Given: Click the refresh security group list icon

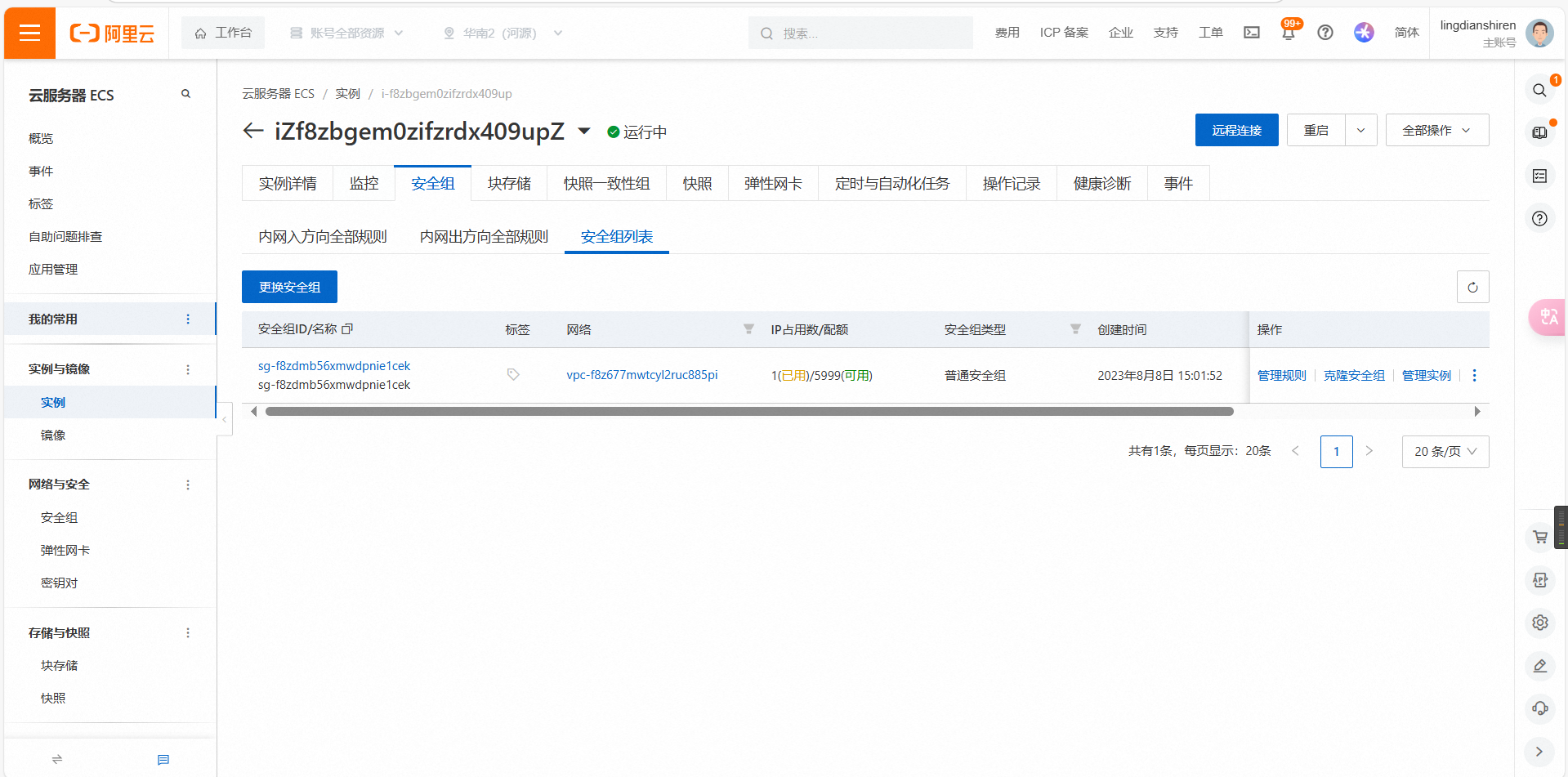Looking at the screenshot, I should (1472, 288).
